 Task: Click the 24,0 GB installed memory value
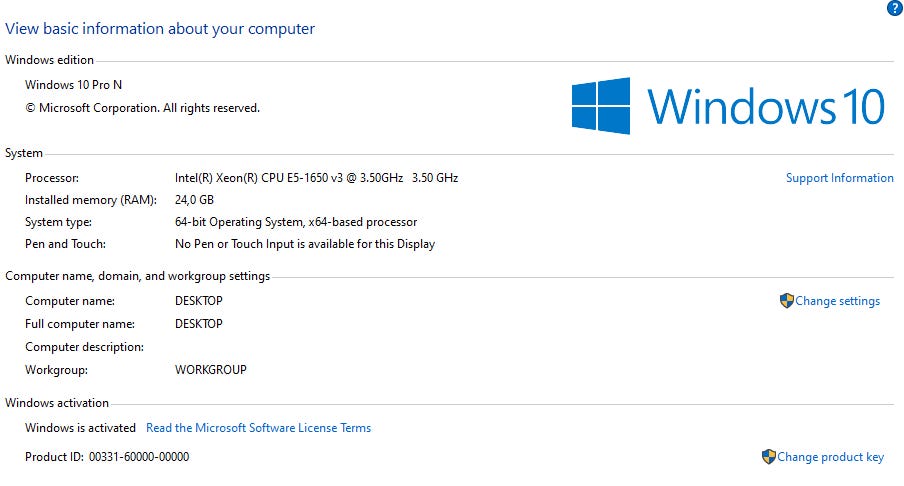coord(195,200)
